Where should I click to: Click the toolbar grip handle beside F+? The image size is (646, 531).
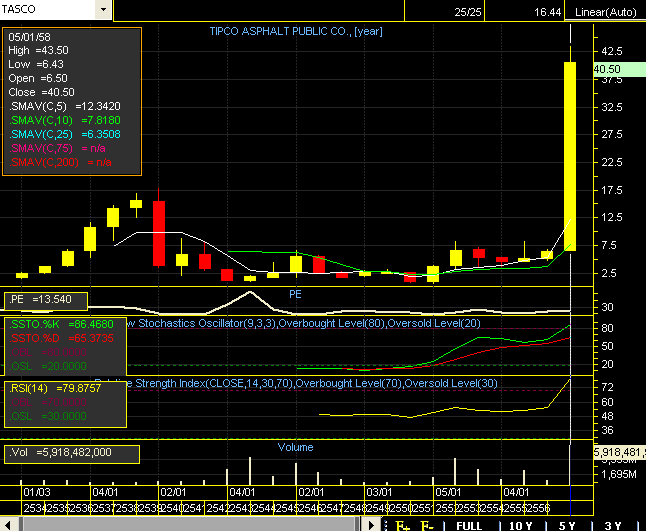[386, 525]
